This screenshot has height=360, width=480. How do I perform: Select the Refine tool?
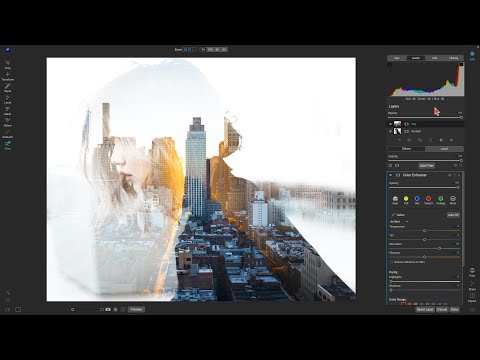[7, 121]
